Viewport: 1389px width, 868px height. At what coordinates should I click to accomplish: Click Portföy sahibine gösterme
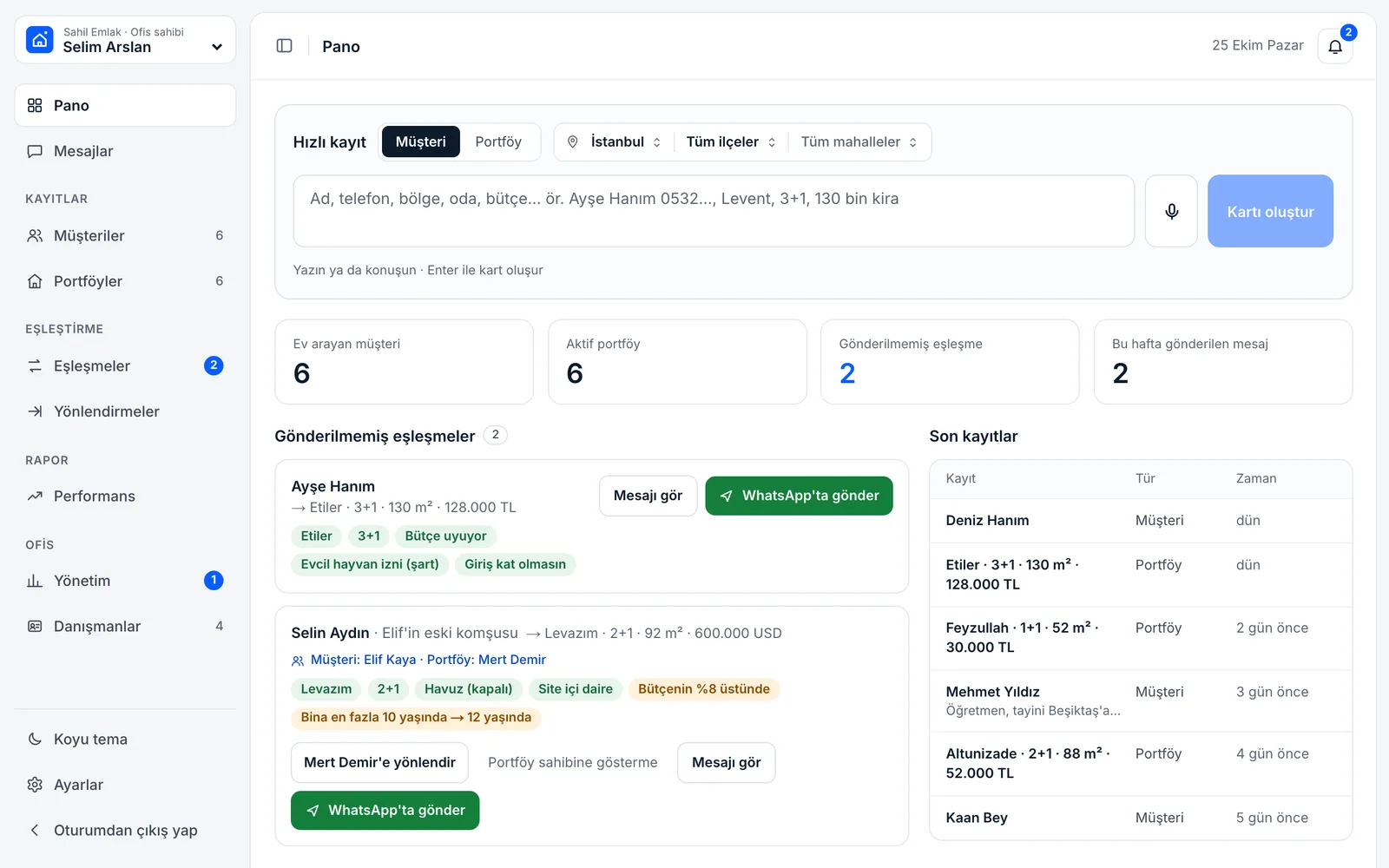pos(573,762)
